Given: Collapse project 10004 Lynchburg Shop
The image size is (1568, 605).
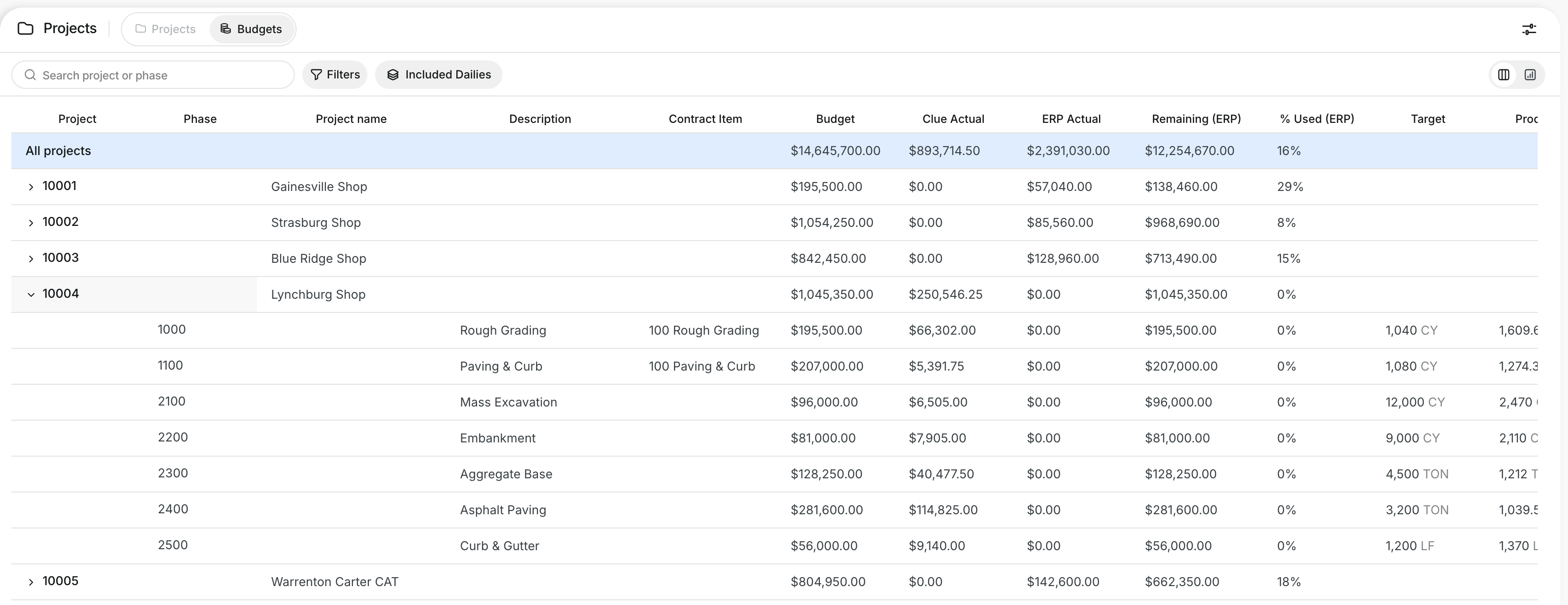Looking at the screenshot, I should pyautogui.click(x=30, y=294).
